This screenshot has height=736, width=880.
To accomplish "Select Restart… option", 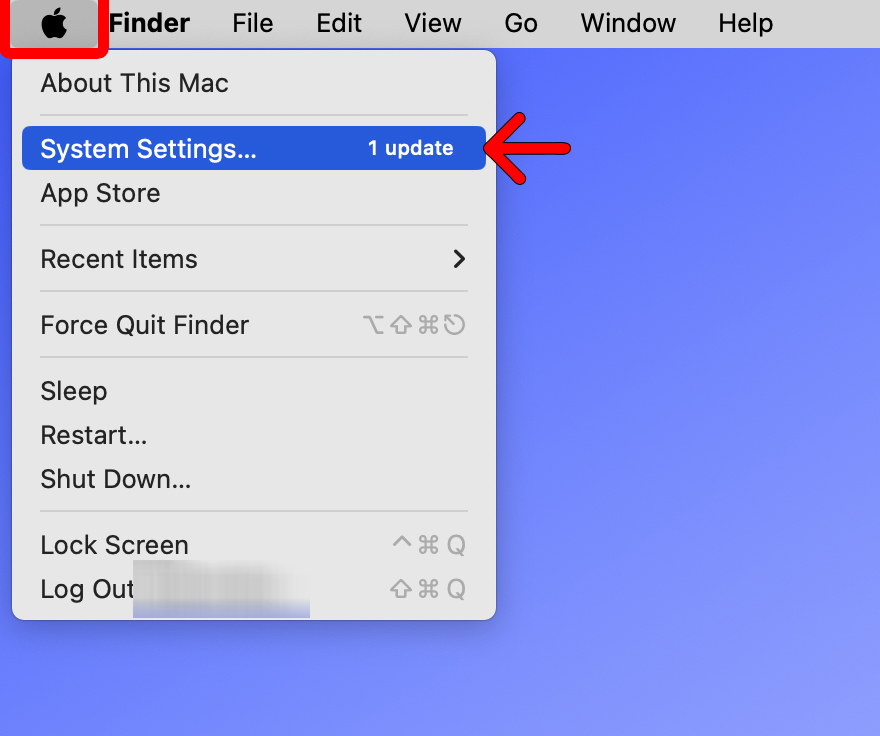I will 93,435.
